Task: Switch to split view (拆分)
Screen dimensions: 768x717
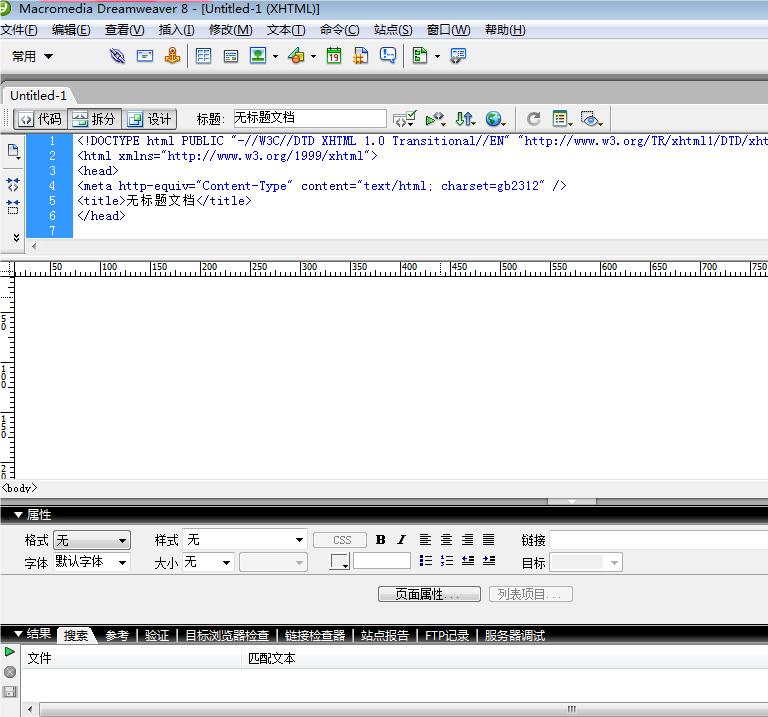Action: tap(94, 119)
